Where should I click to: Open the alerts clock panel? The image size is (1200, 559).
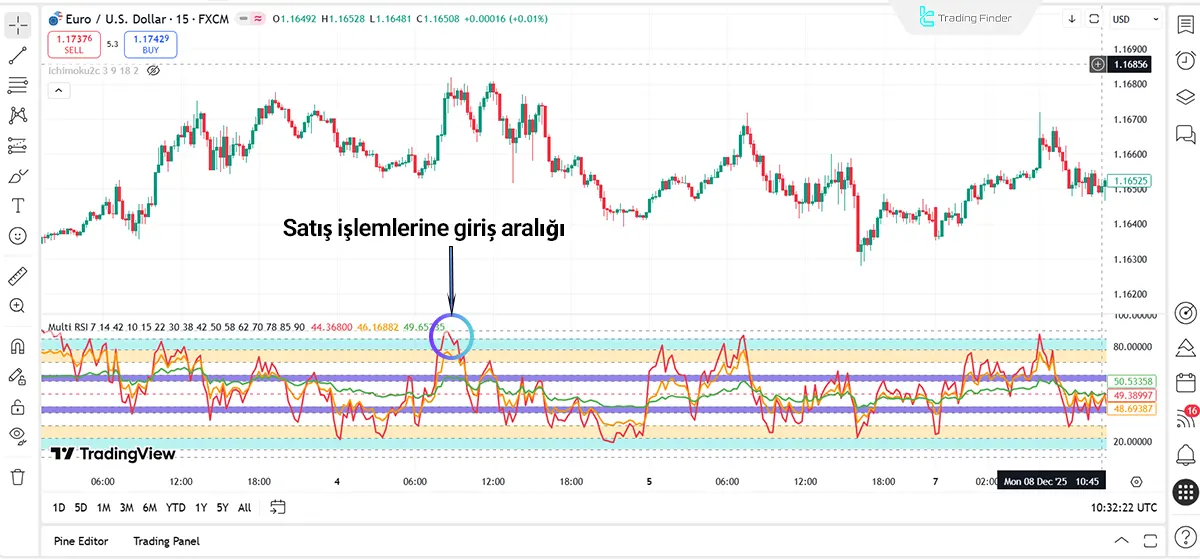click(x=1185, y=60)
